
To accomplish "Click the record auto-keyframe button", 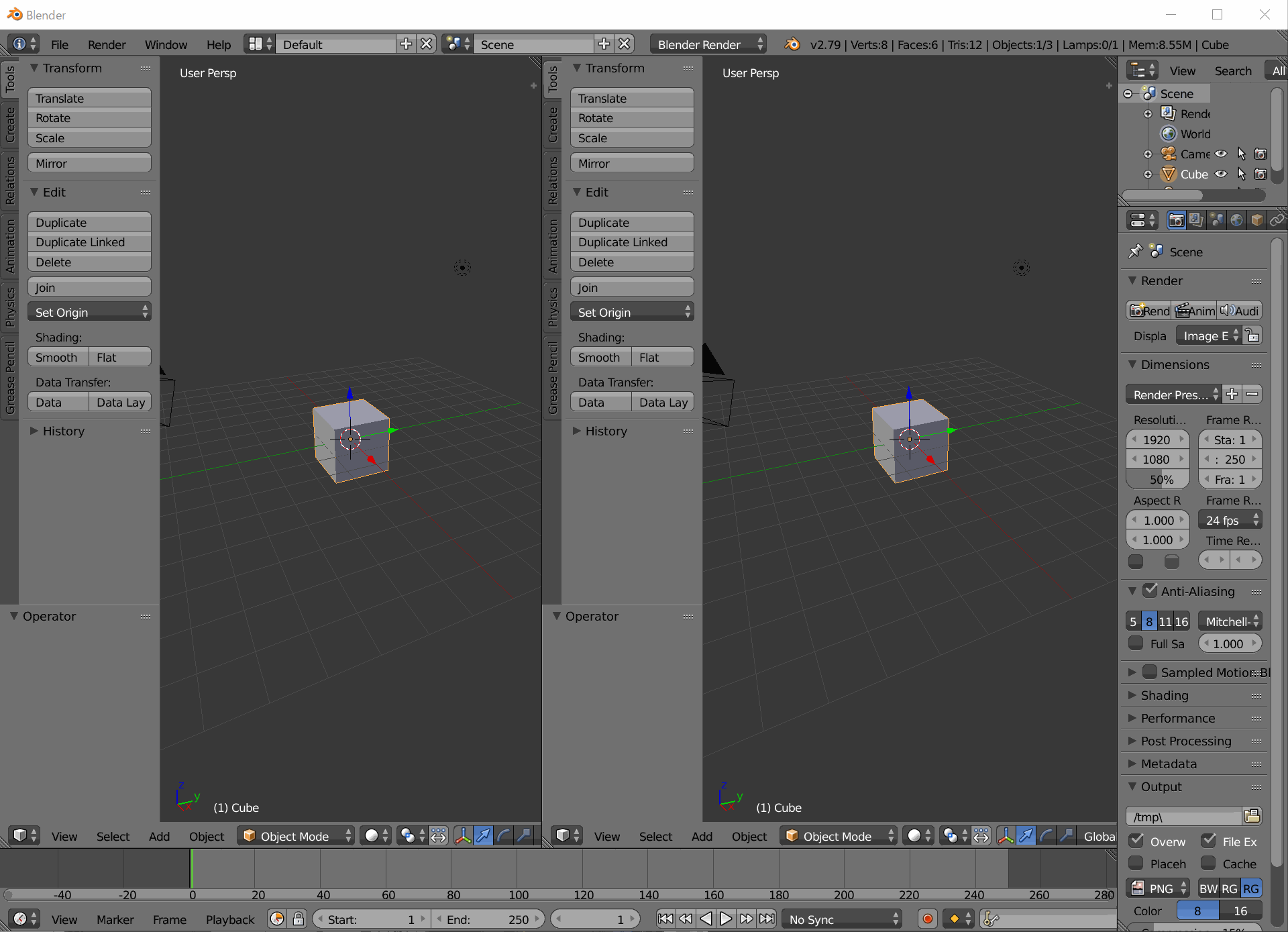I will [x=928, y=919].
